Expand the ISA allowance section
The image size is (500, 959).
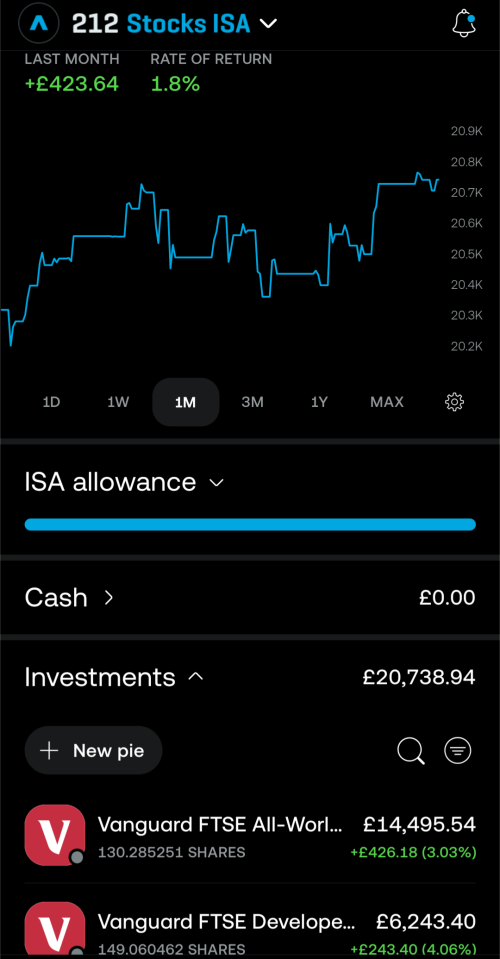(x=125, y=482)
